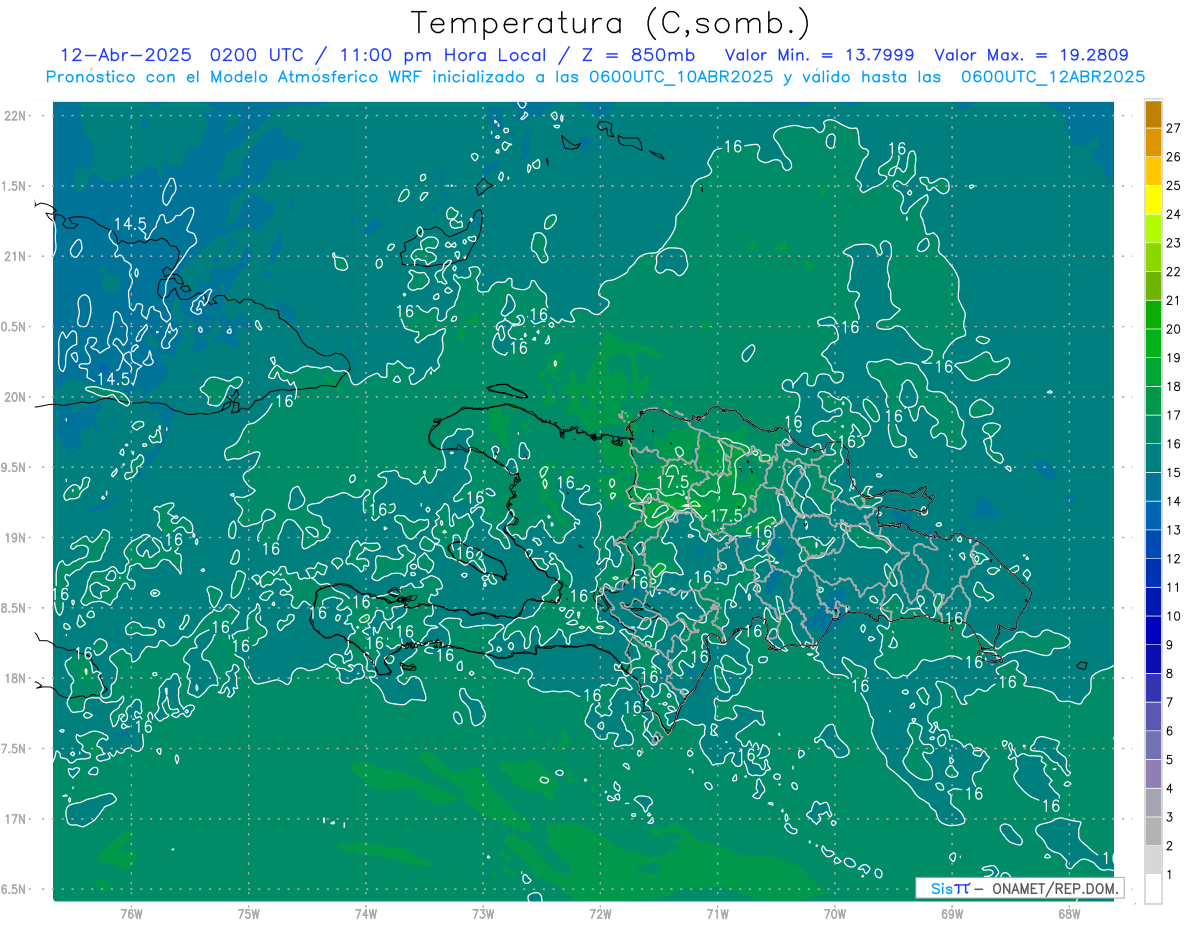Click the top orange-brown swatch above 27
The height and width of the screenshot is (927, 1200).
[x=1153, y=114]
